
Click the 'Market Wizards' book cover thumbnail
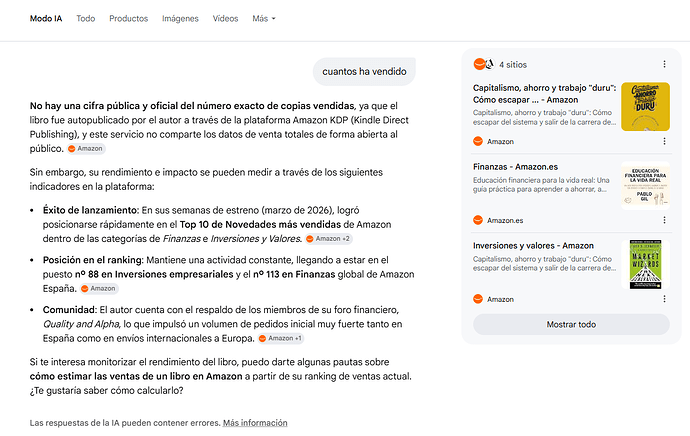[x=645, y=264]
